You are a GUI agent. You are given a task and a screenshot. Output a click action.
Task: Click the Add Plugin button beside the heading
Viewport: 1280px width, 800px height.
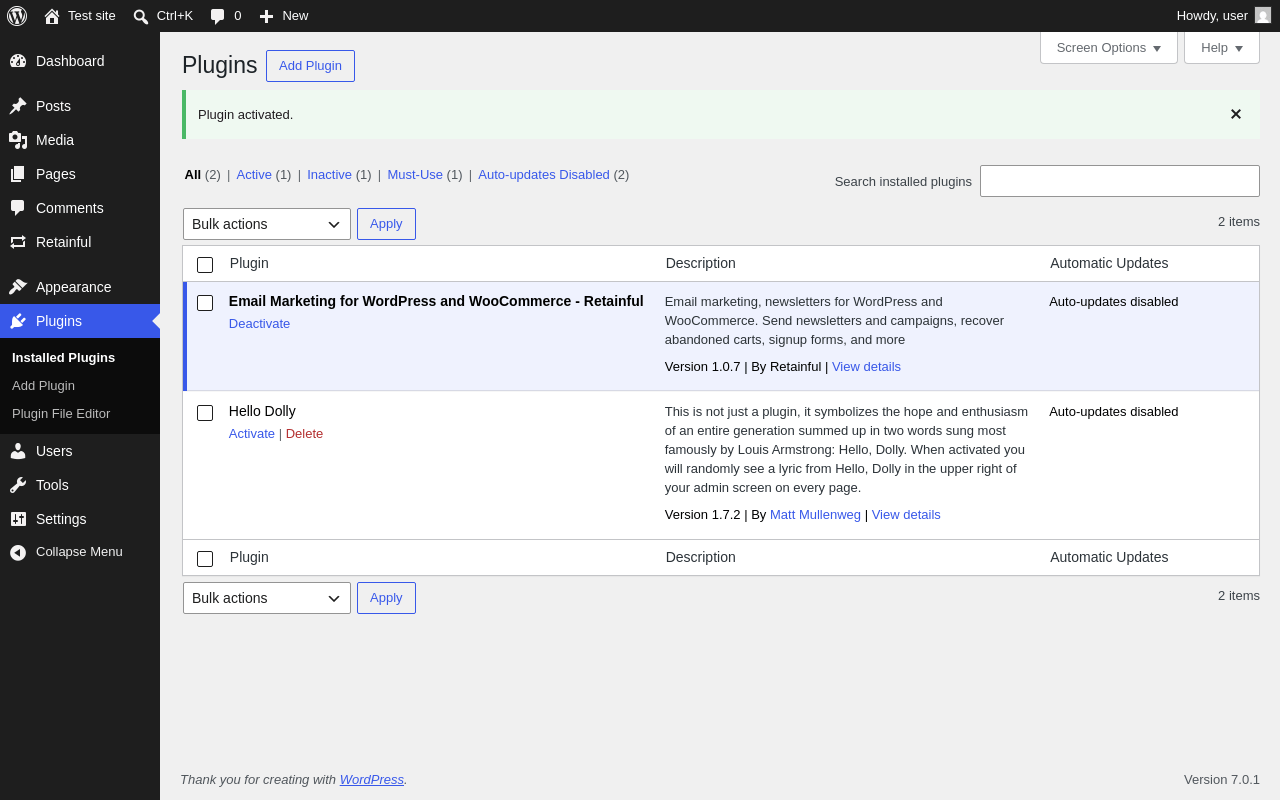[x=310, y=66]
